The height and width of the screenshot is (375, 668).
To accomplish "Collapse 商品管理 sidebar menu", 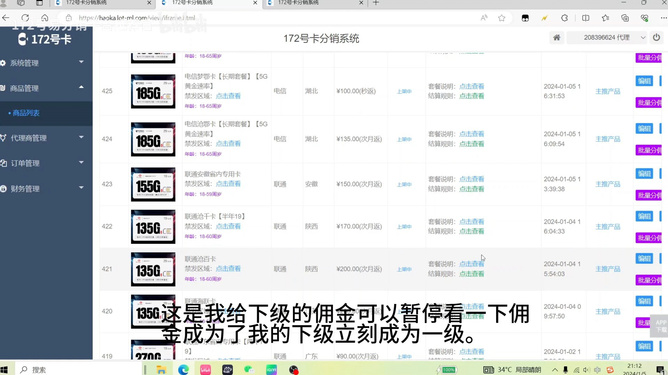I will point(46,88).
